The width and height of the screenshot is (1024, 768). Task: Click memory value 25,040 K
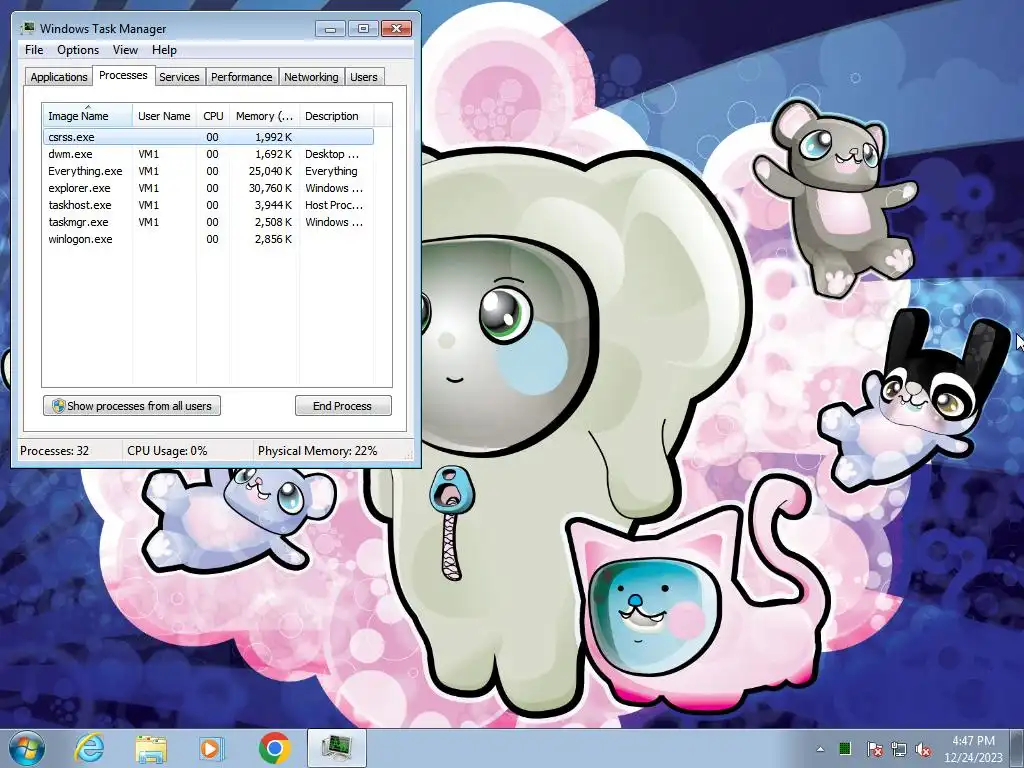(270, 171)
